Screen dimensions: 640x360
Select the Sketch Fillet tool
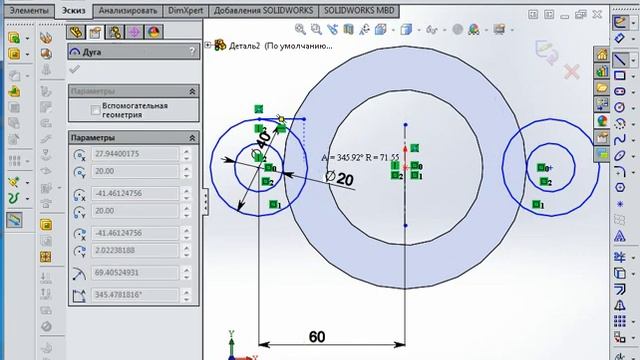(x=620, y=171)
